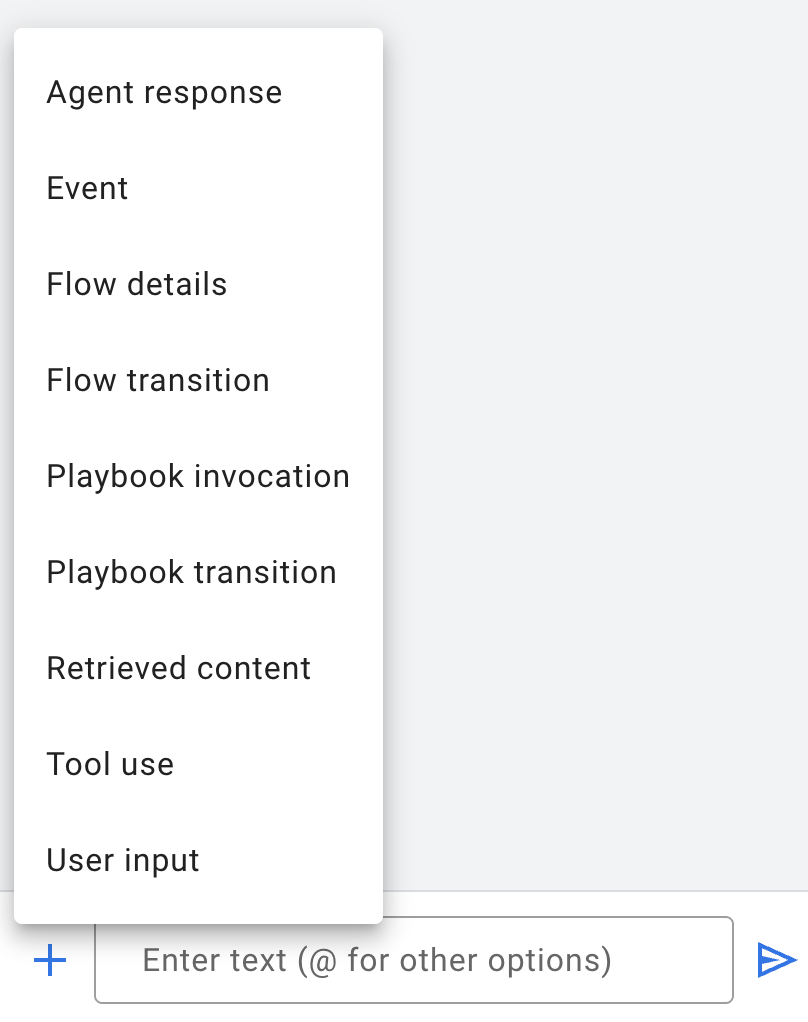Choose the Event menu option
The image size is (808, 1022).
88,189
